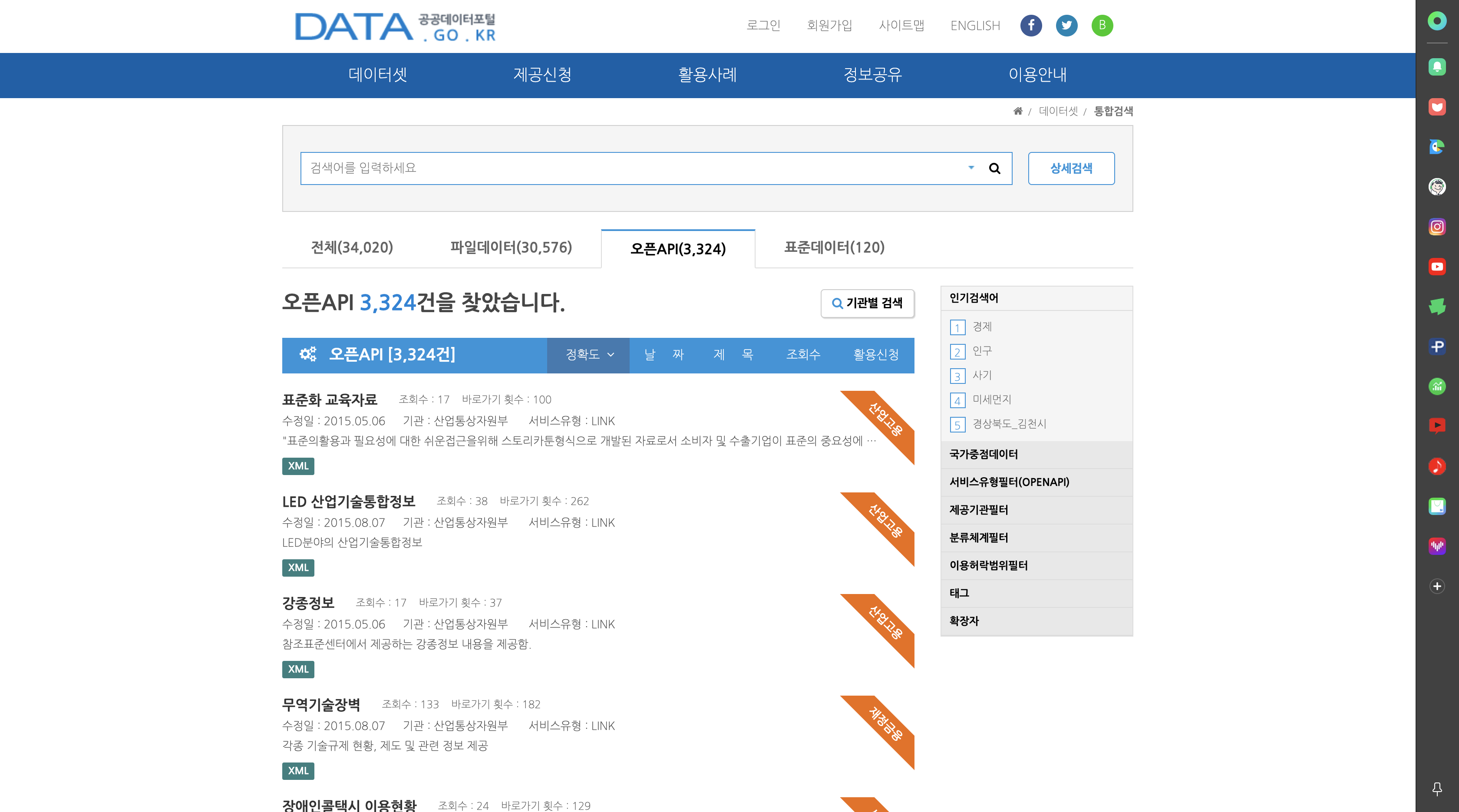
Task: Open the 데이터셋 main menu
Action: tap(377, 75)
